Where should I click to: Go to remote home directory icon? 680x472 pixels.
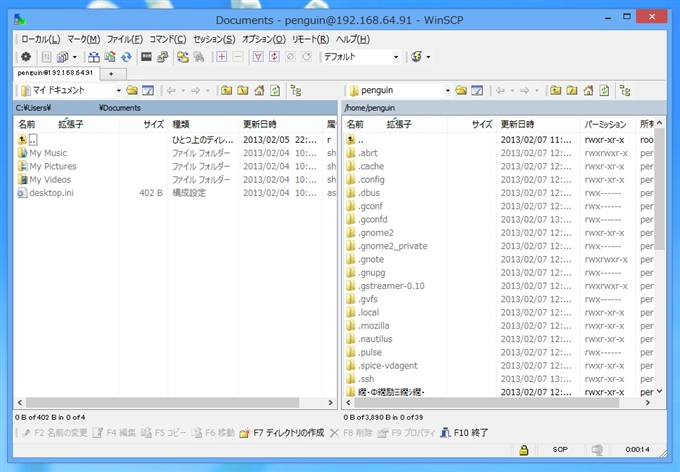[x=588, y=91]
